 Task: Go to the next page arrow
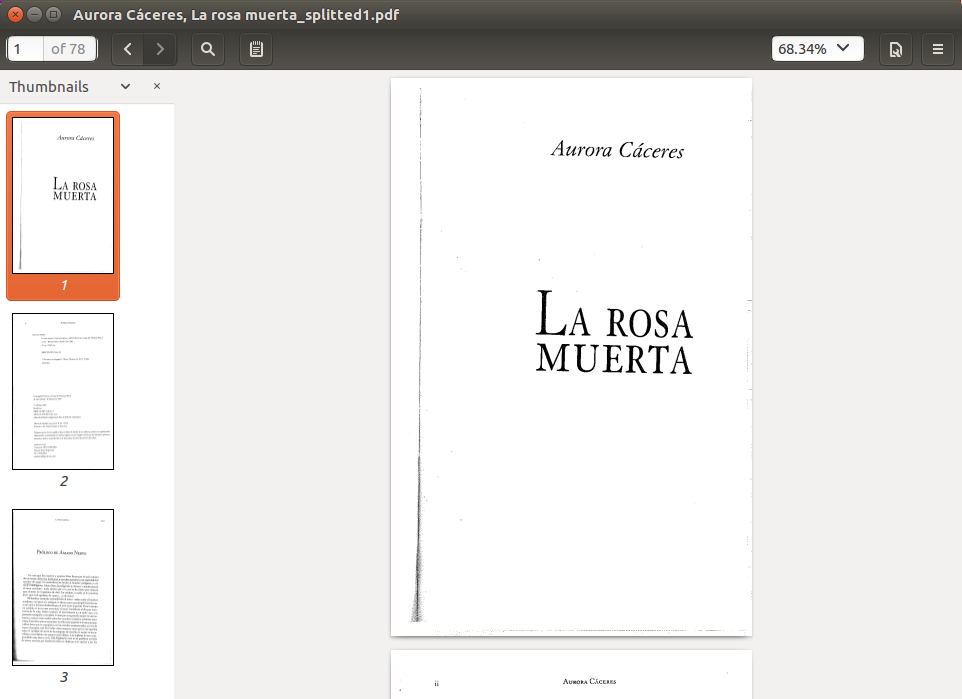pyautogui.click(x=160, y=49)
